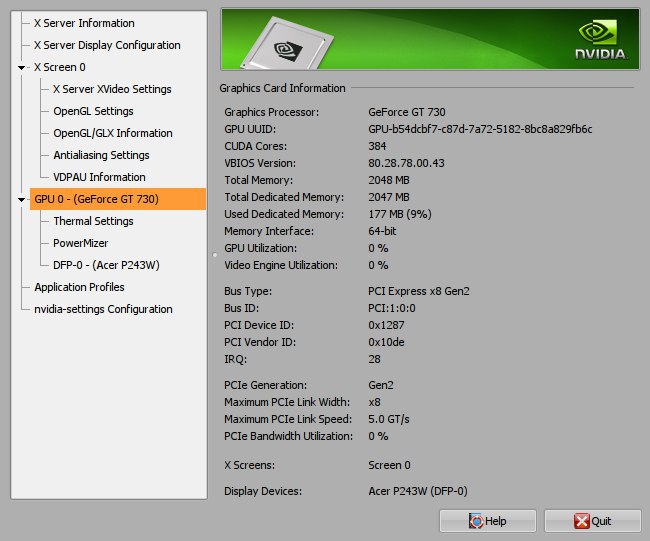Click X Screens value Screen 0
650x541 pixels.
[389, 465]
